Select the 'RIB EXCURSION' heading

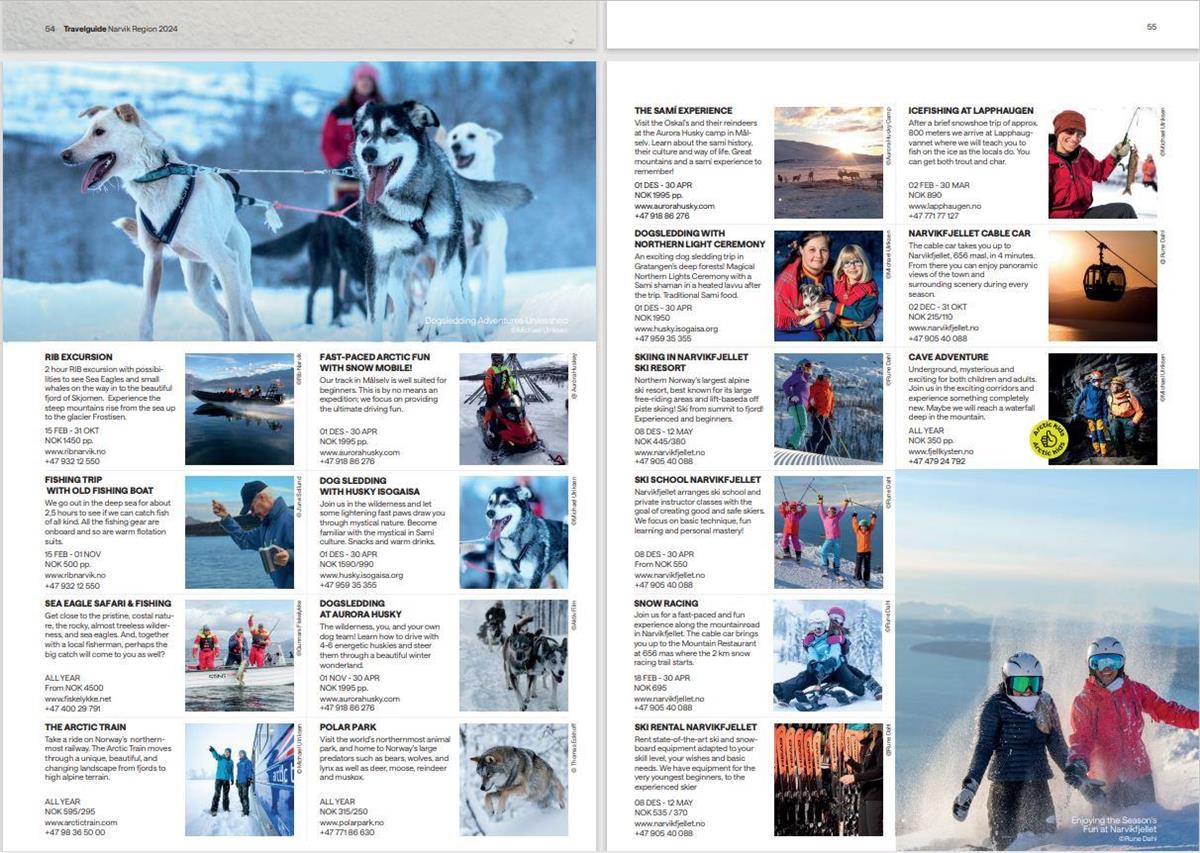[x=79, y=357]
